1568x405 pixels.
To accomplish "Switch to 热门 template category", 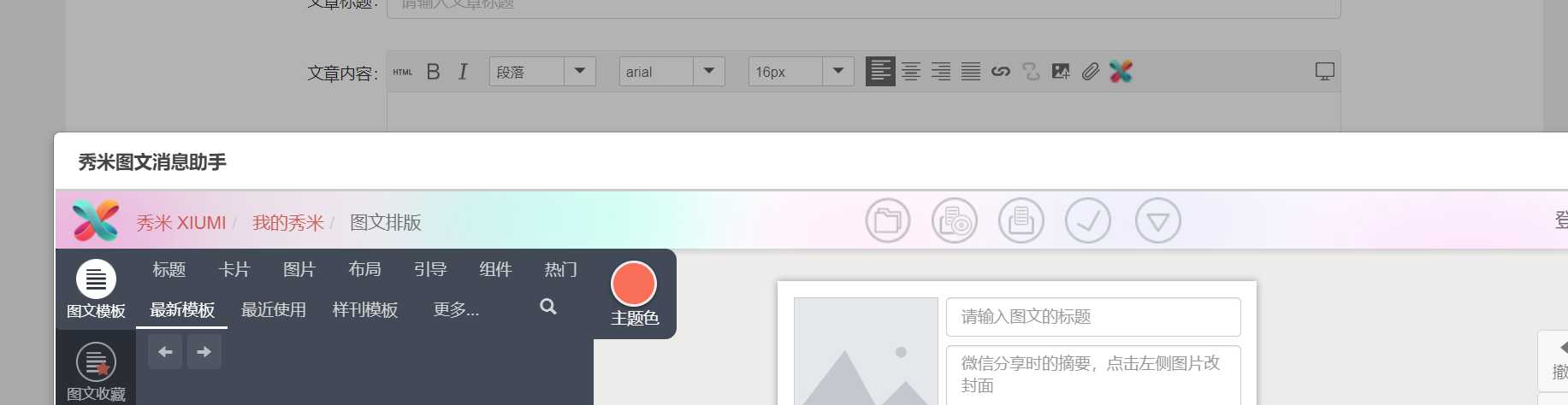I will [561, 269].
